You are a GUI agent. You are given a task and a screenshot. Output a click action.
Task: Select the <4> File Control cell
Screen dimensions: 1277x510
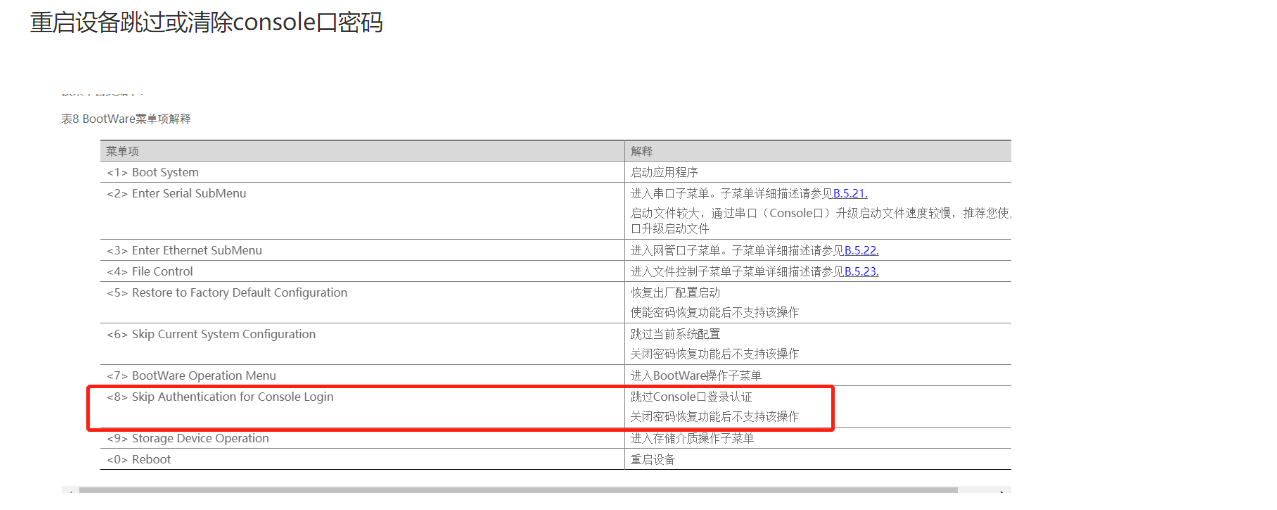(x=362, y=271)
